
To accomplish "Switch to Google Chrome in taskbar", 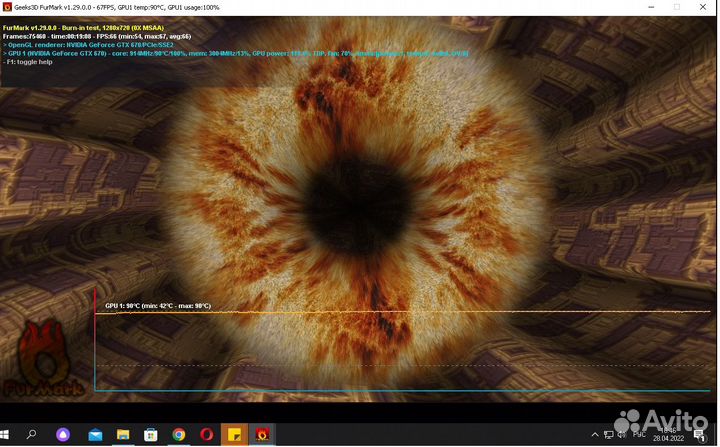I will click(179, 435).
